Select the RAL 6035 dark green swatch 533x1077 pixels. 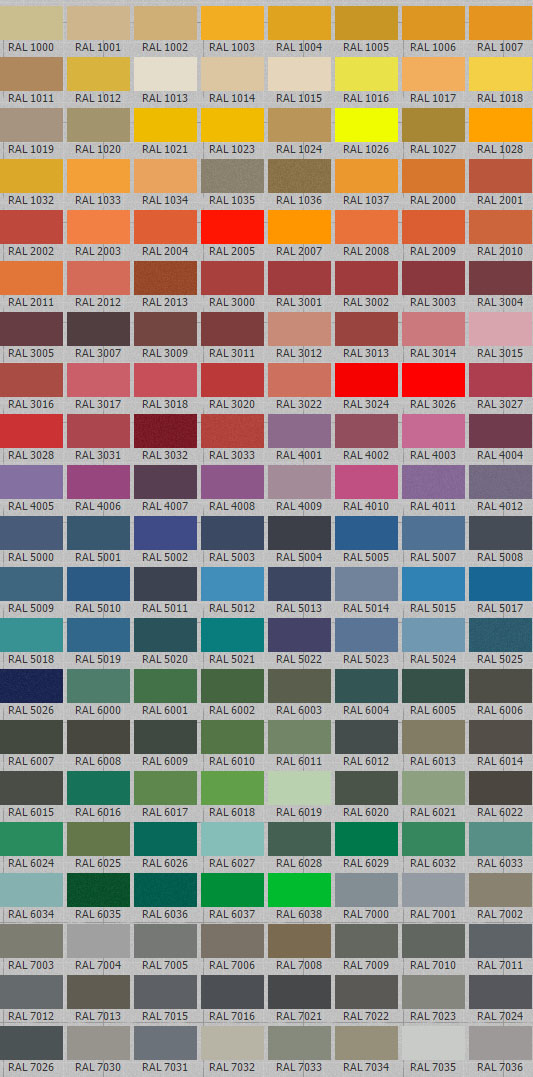click(x=98, y=890)
